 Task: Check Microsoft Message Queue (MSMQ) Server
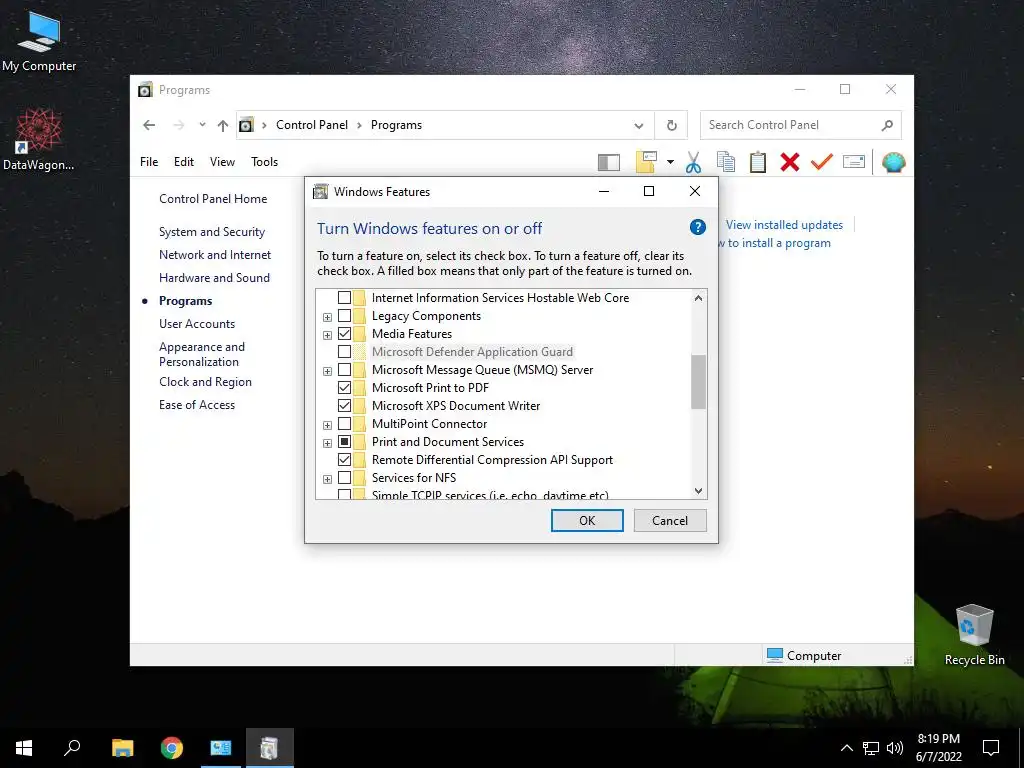(x=344, y=370)
